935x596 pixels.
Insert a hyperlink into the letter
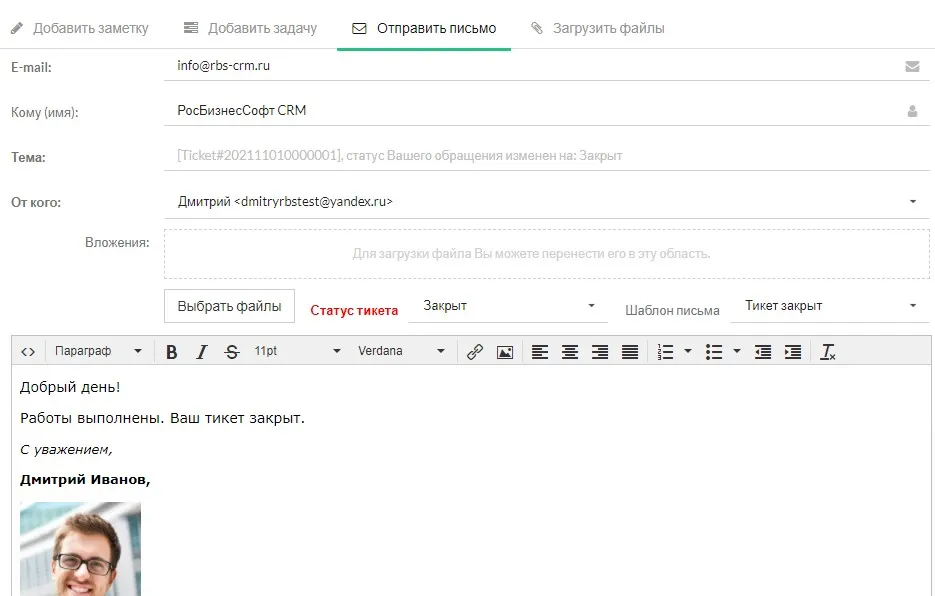tap(475, 352)
